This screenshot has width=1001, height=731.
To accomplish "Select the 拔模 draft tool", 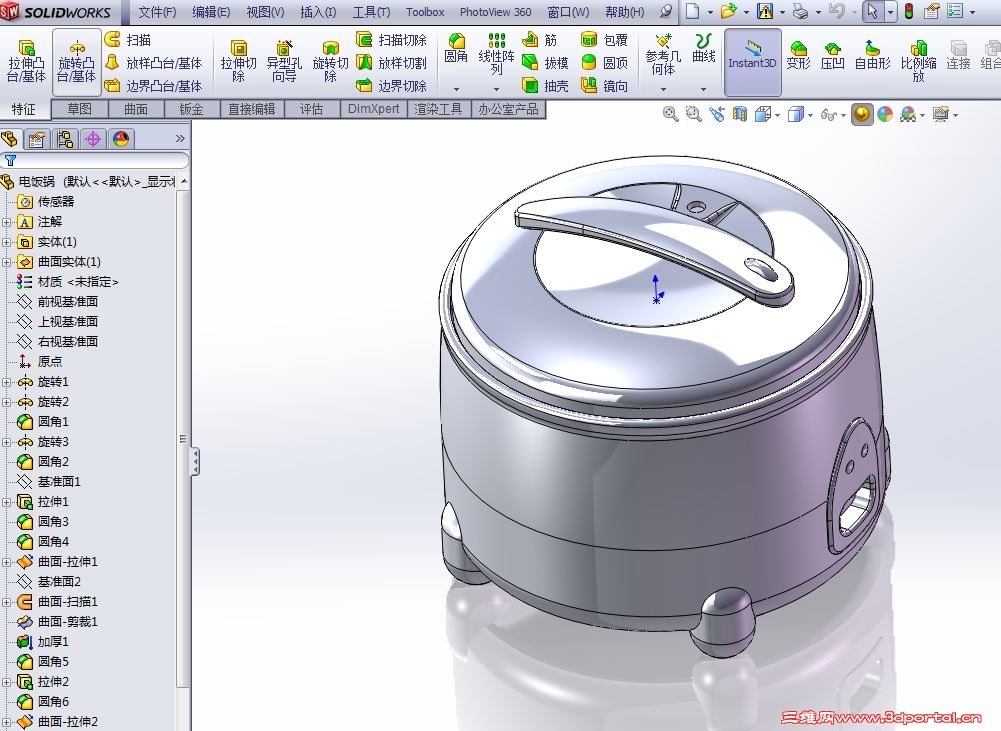I will point(545,63).
